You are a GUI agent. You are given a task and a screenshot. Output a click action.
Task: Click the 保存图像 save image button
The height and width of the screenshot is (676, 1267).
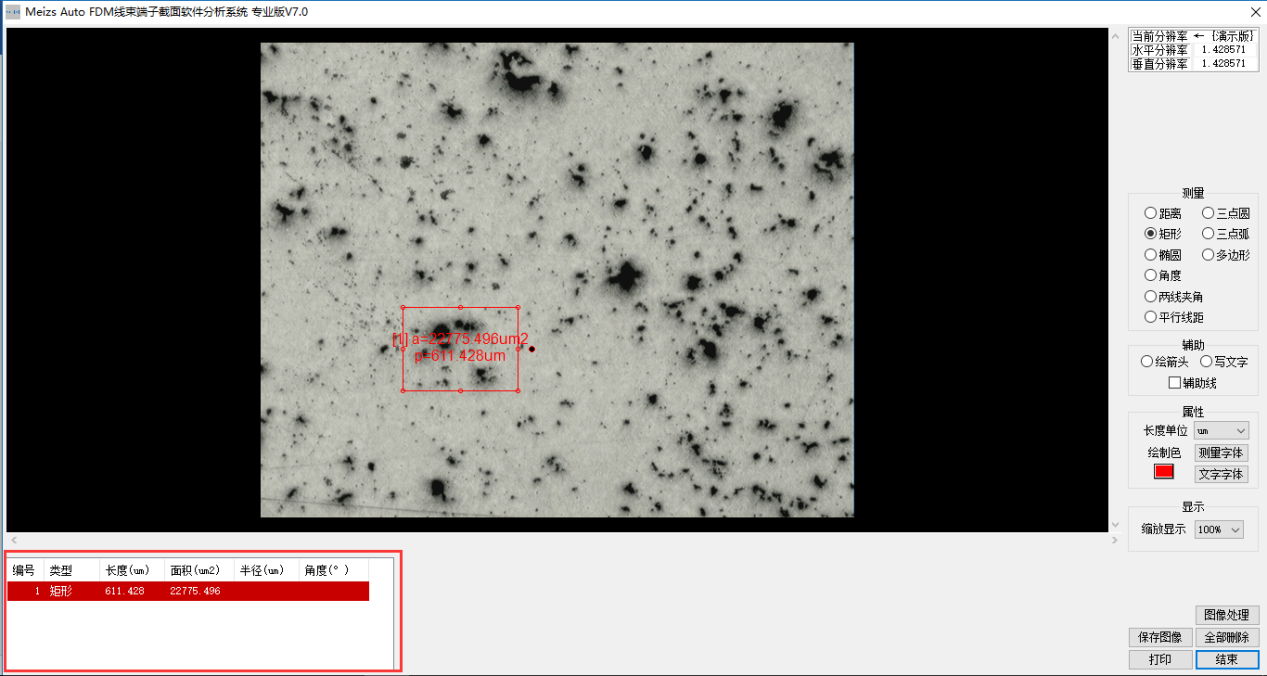pyautogui.click(x=1160, y=637)
